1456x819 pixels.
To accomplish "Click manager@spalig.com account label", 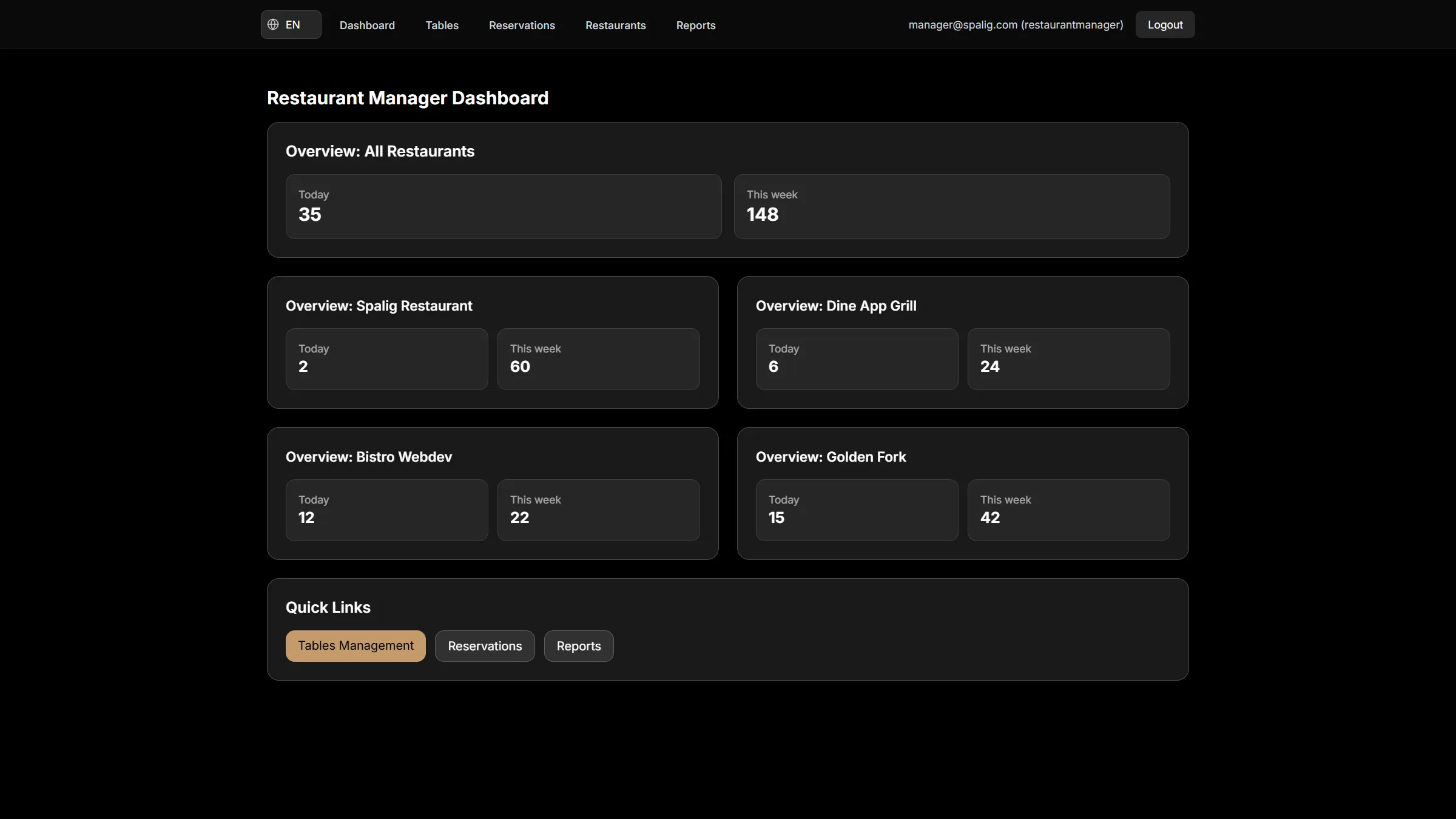I will 1016,25.
